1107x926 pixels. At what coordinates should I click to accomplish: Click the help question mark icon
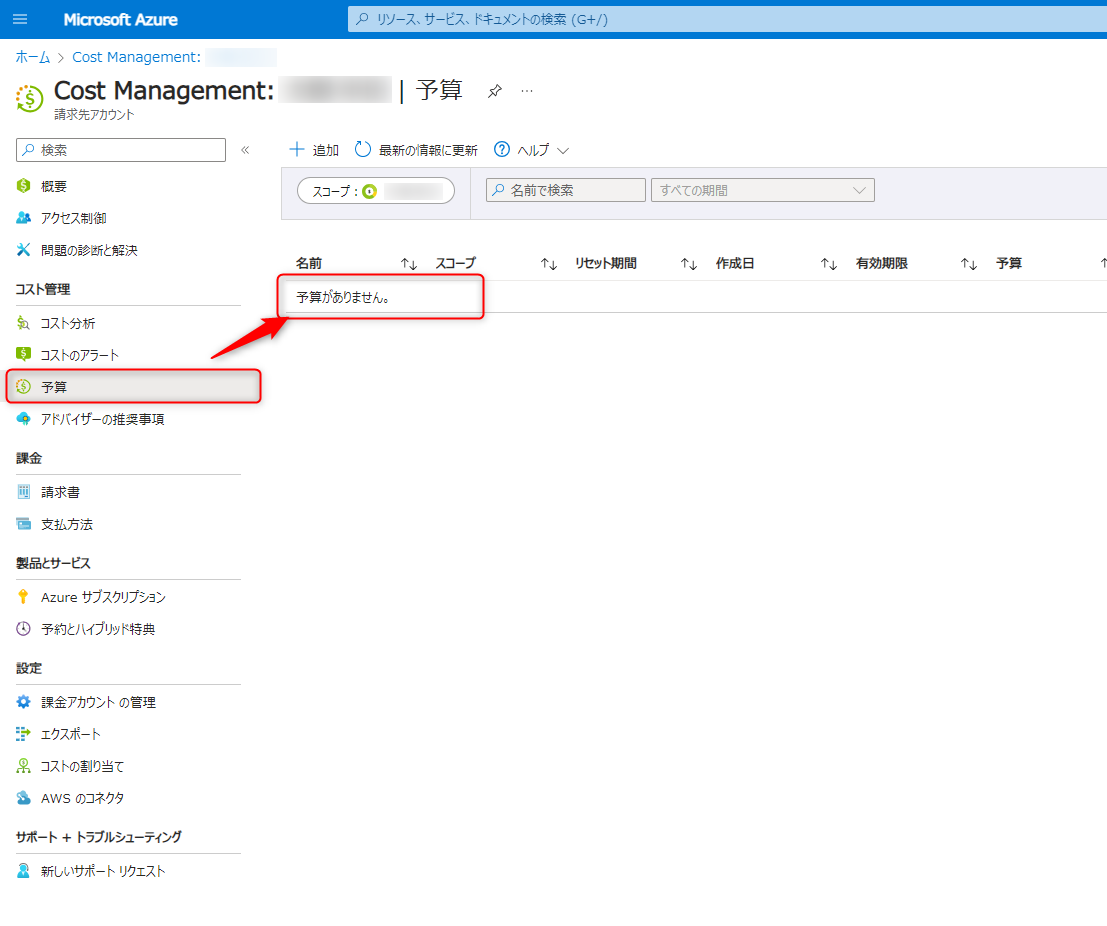coord(502,149)
